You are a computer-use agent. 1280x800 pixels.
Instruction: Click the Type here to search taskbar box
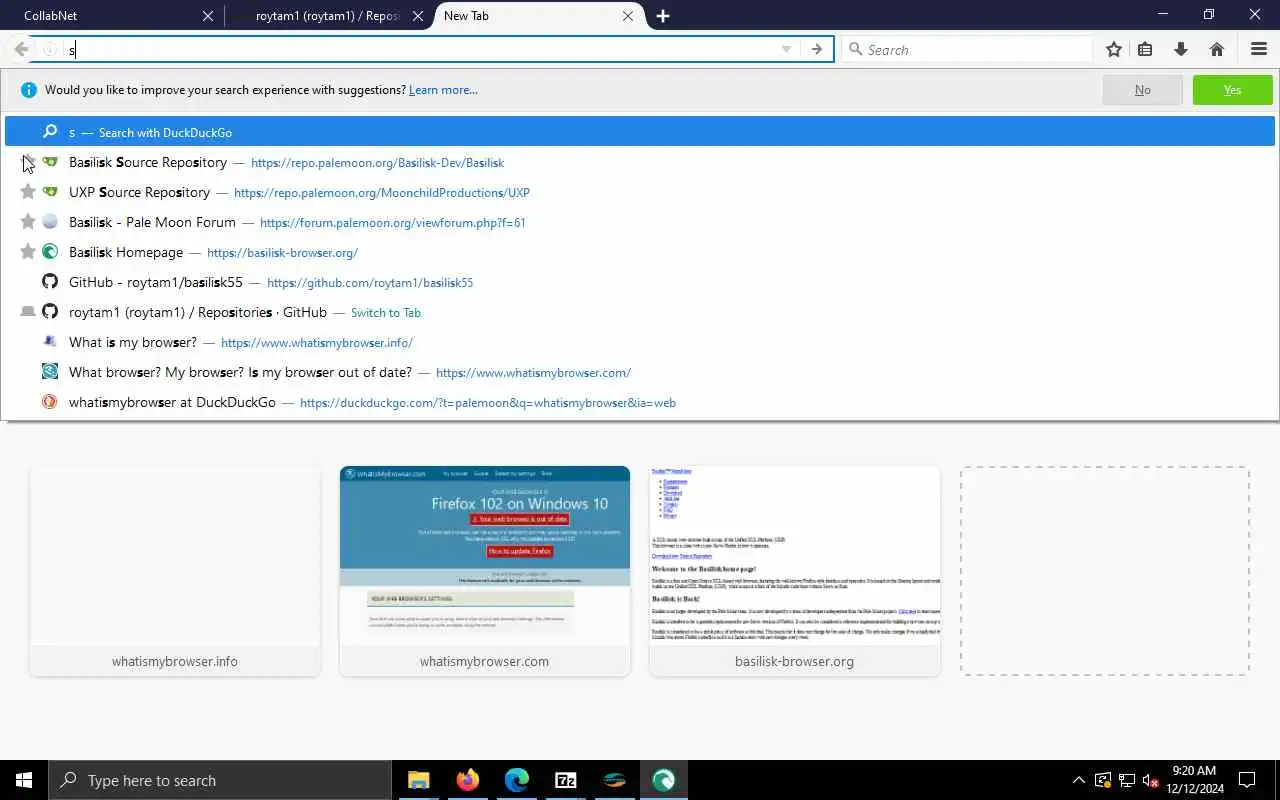coord(220,780)
